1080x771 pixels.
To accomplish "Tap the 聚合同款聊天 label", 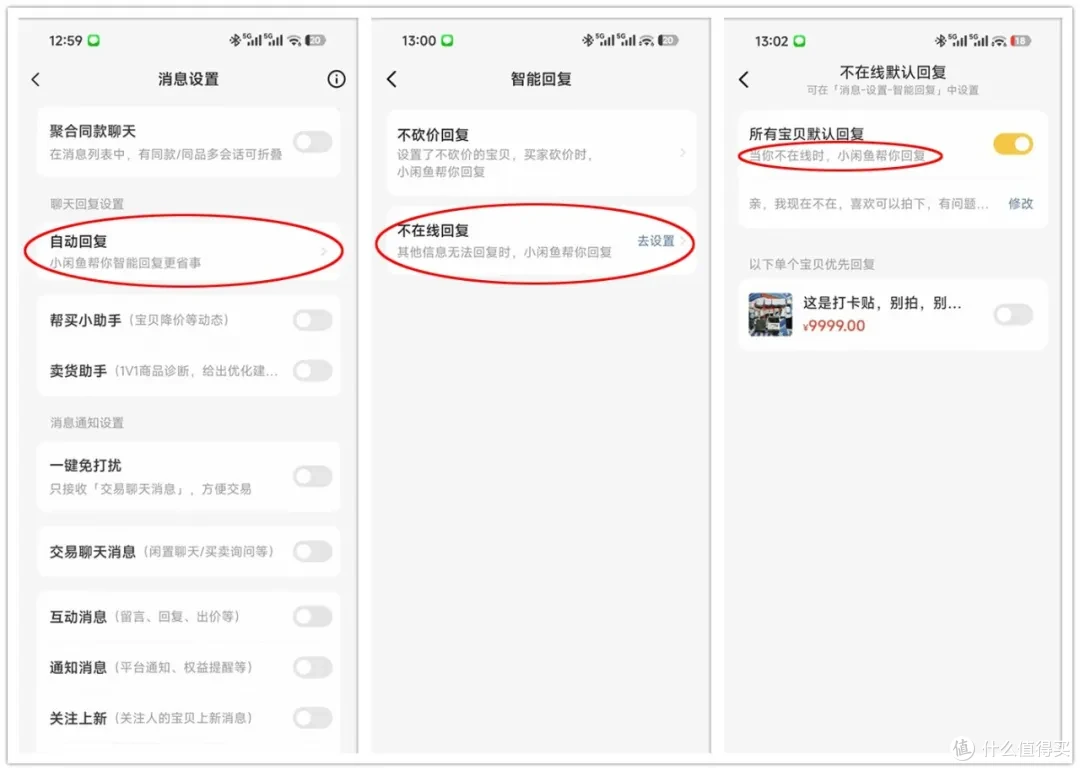I will point(92,131).
